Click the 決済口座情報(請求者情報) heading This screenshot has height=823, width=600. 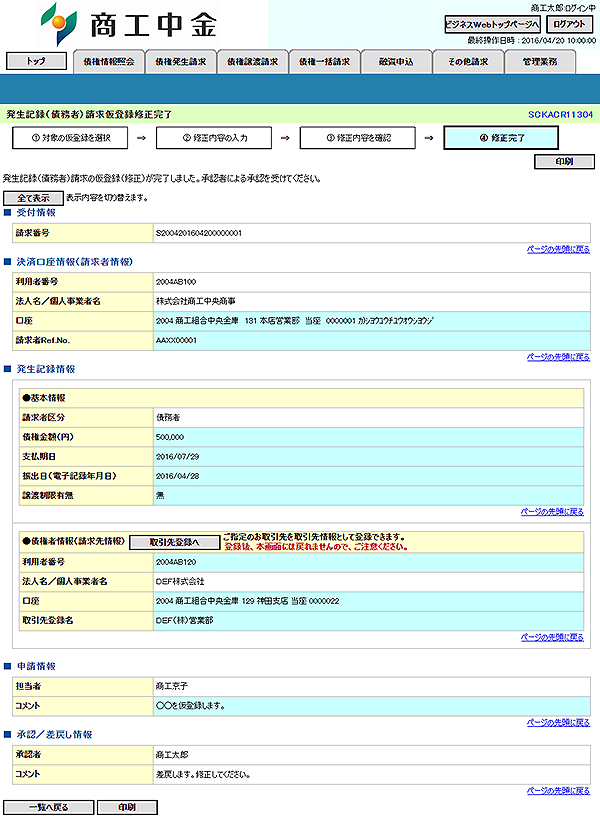pos(75,261)
